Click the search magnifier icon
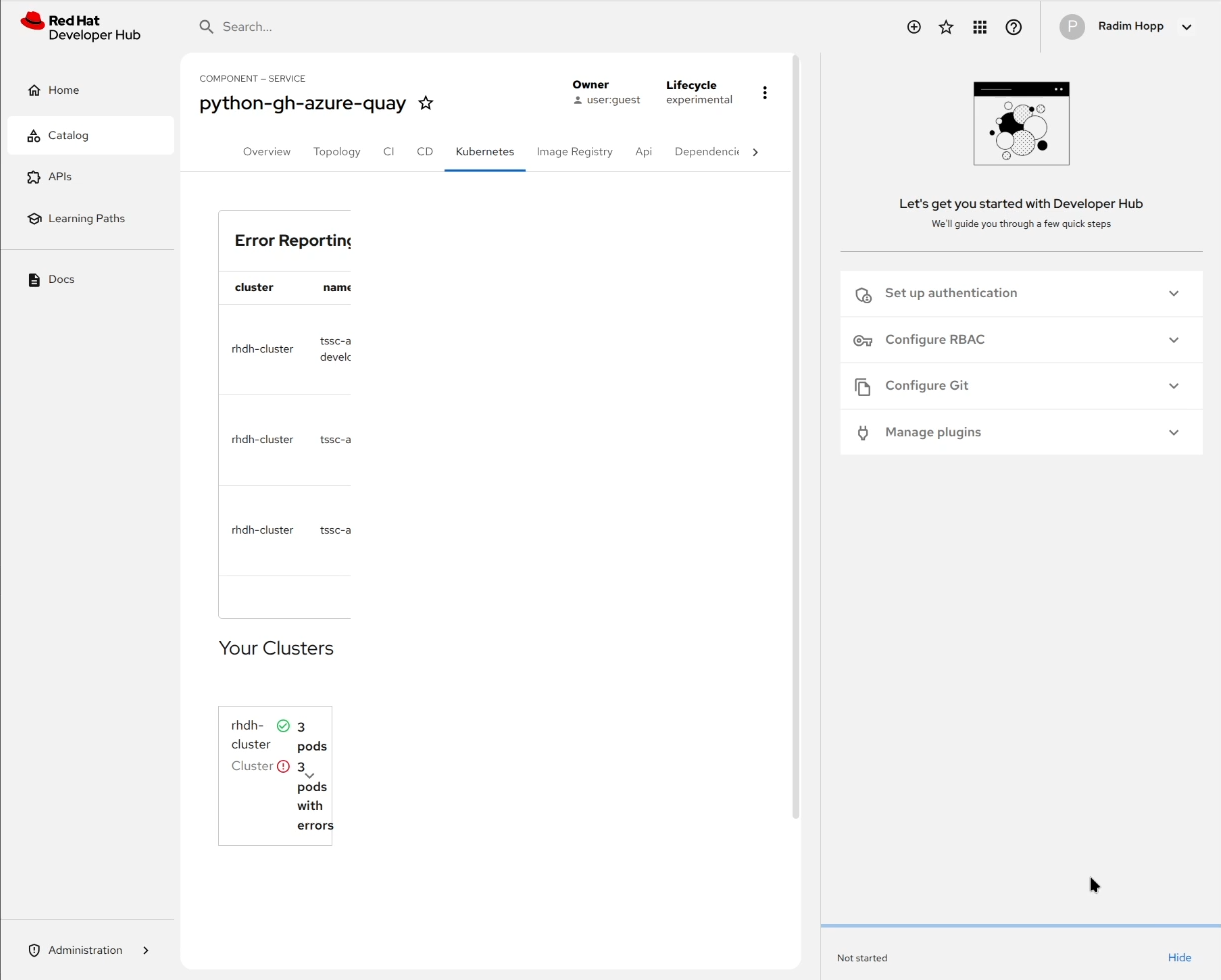Viewport: 1221px width, 980px height. (x=207, y=27)
